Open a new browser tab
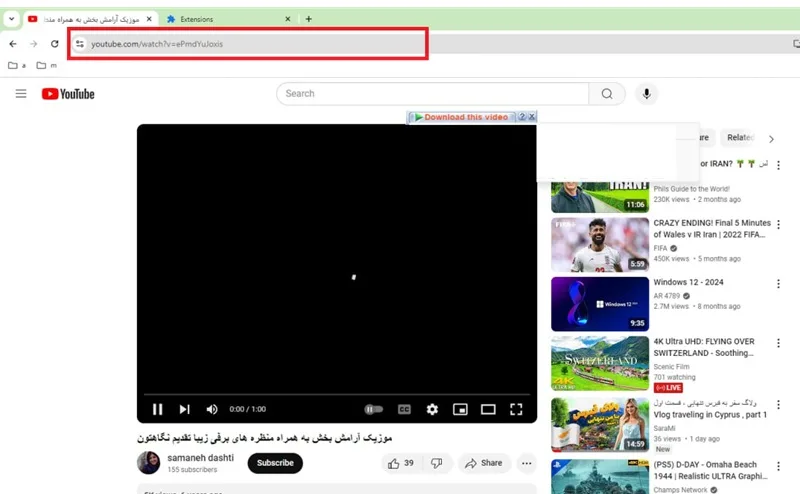This screenshot has height=494, width=800. 309,19
